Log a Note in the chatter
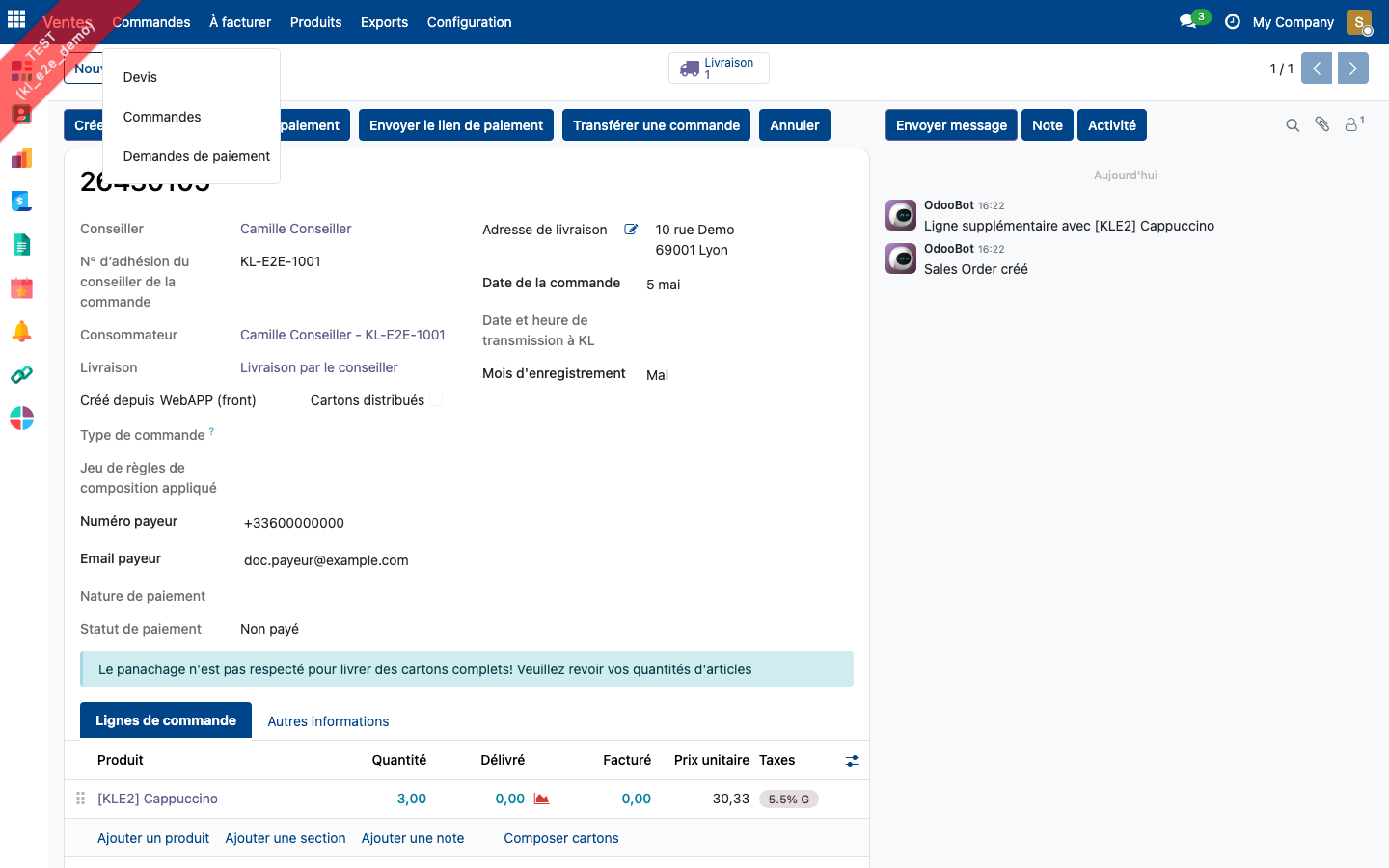Viewport: 1389px width, 868px height. 1048,125
